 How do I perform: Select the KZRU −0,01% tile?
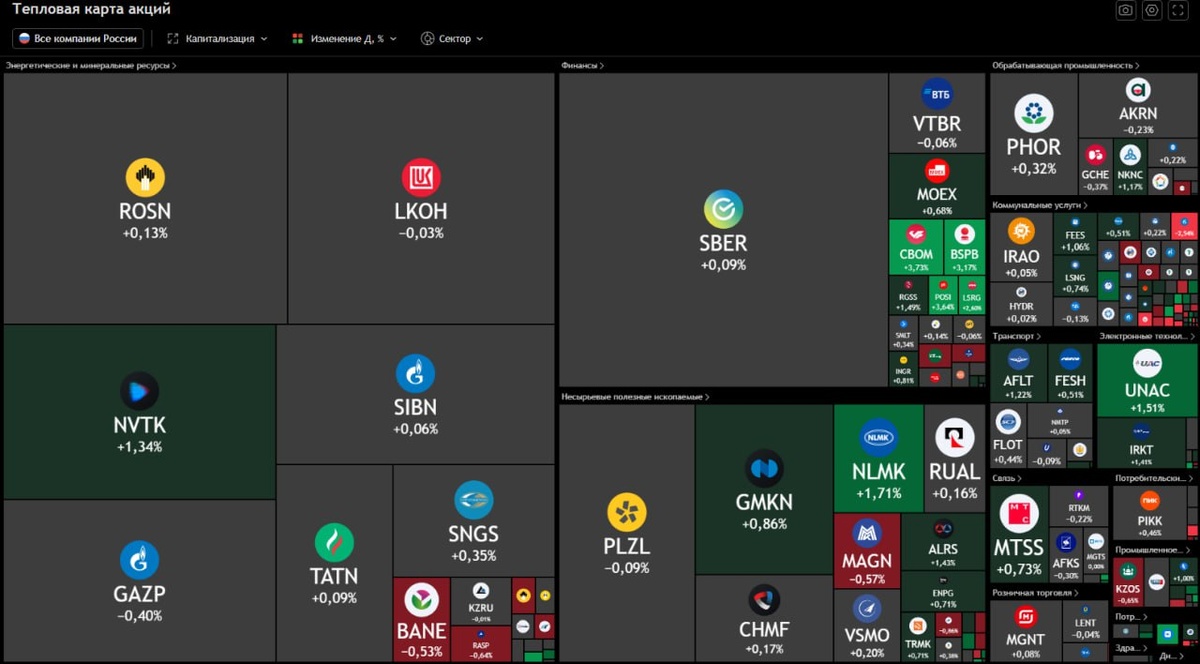[480, 602]
